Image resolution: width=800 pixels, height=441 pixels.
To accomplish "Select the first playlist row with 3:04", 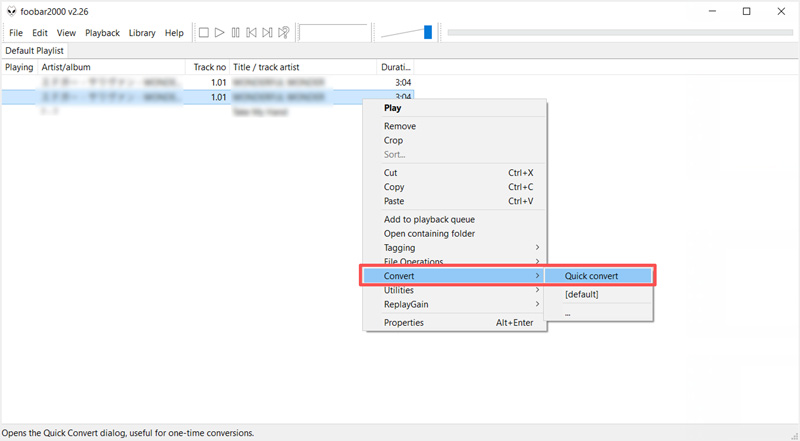I will pyautogui.click(x=208, y=82).
